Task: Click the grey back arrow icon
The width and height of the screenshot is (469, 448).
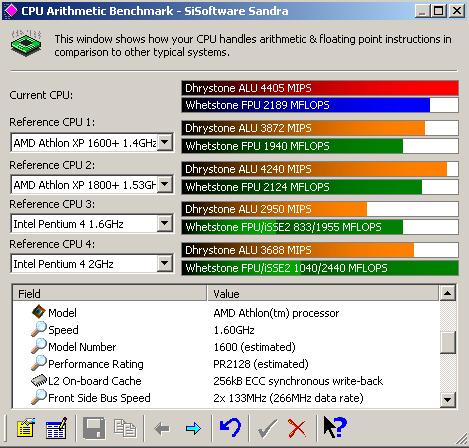Action: pyautogui.click(x=162, y=428)
